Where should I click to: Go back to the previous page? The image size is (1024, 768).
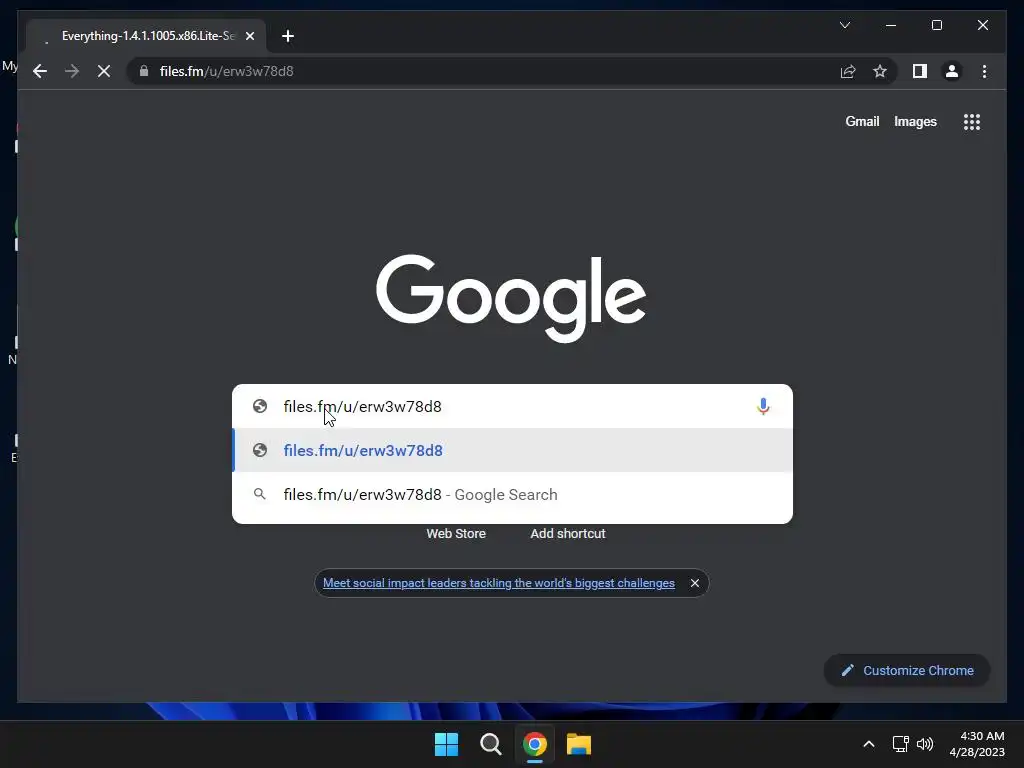coord(40,71)
